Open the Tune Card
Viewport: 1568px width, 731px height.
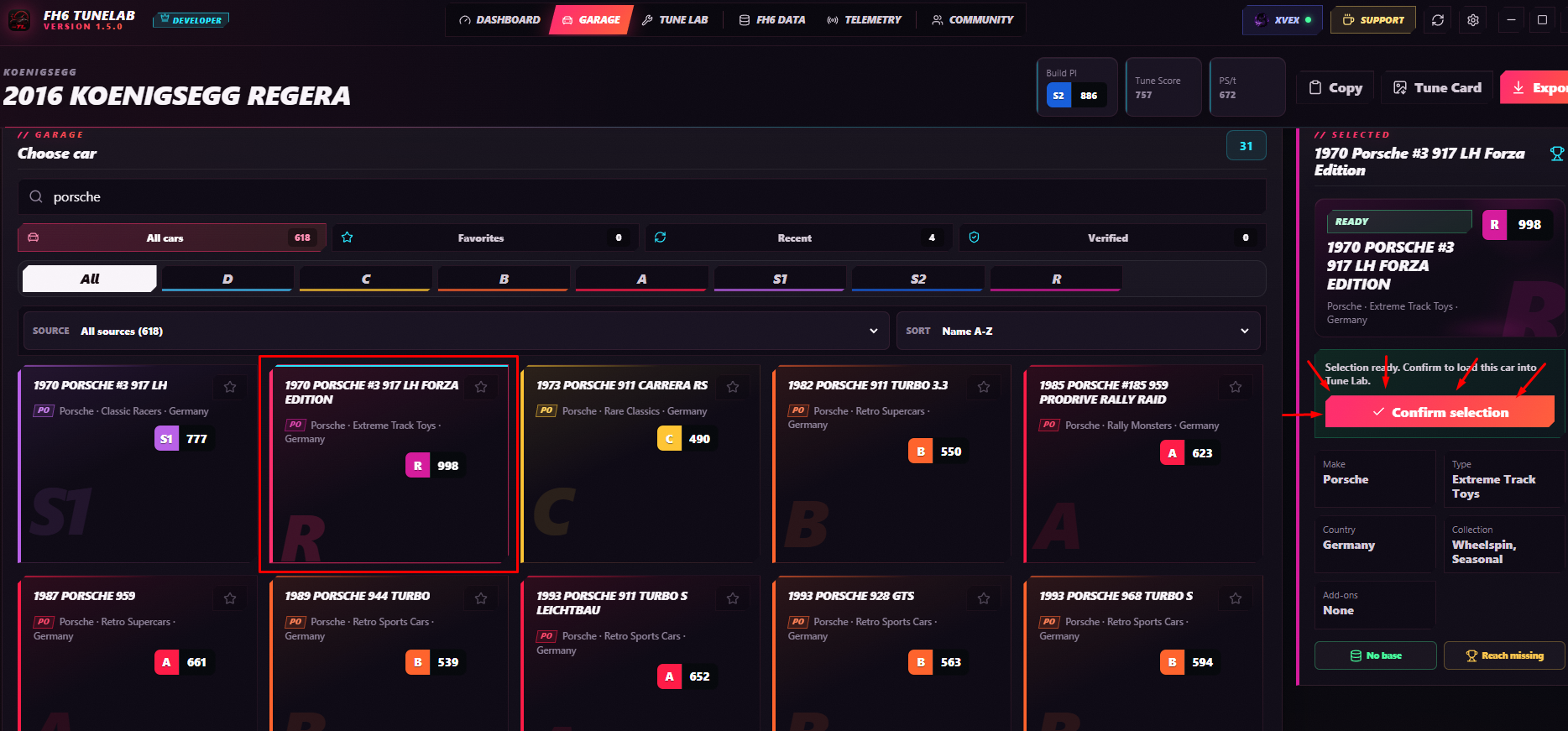coord(1437,87)
